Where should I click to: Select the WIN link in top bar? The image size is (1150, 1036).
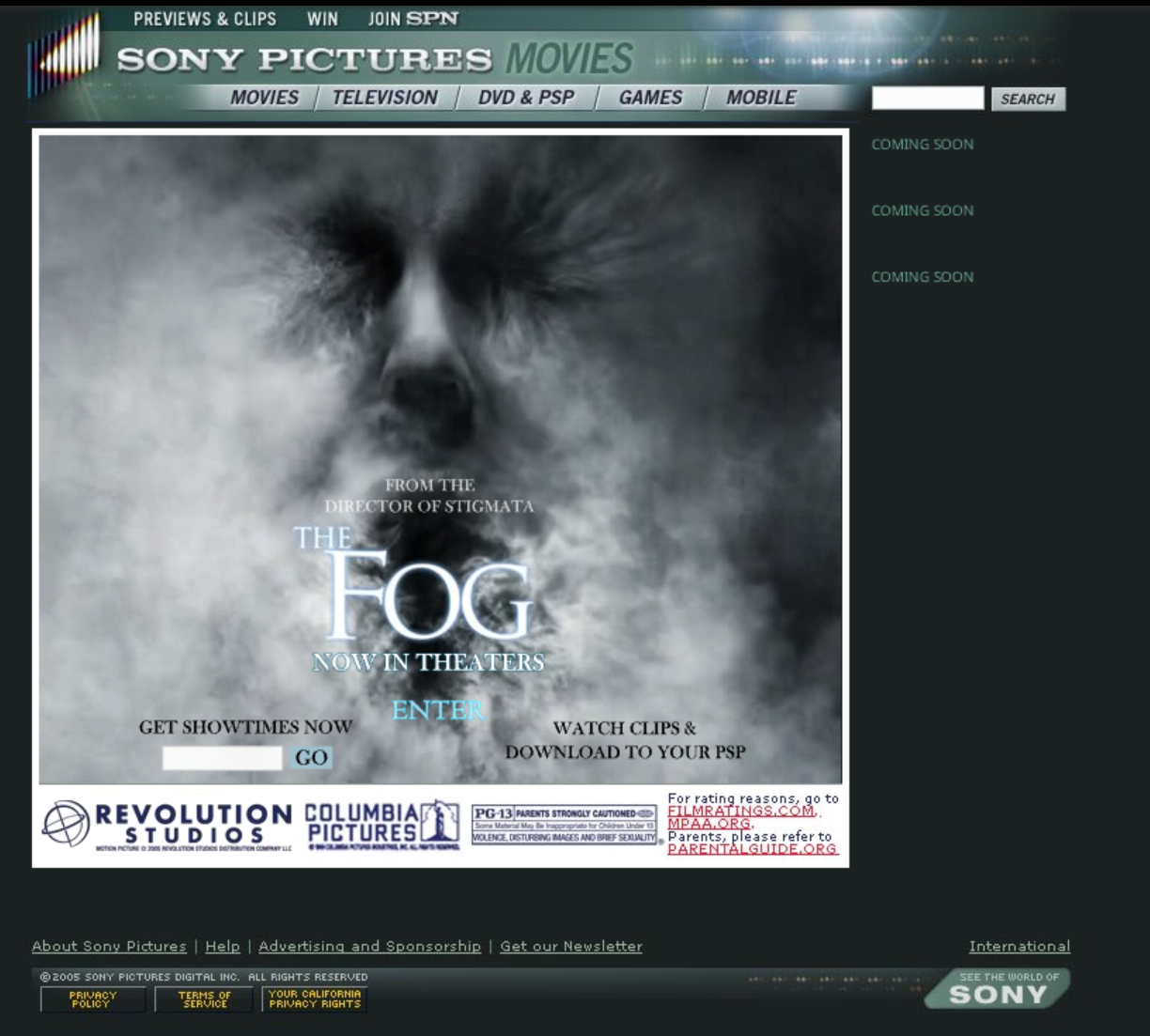coord(322,19)
